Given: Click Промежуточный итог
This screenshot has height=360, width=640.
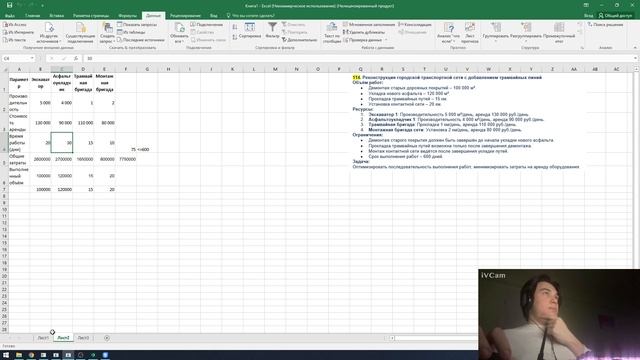Looking at the screenshot, I should click(x=559, y=33).
